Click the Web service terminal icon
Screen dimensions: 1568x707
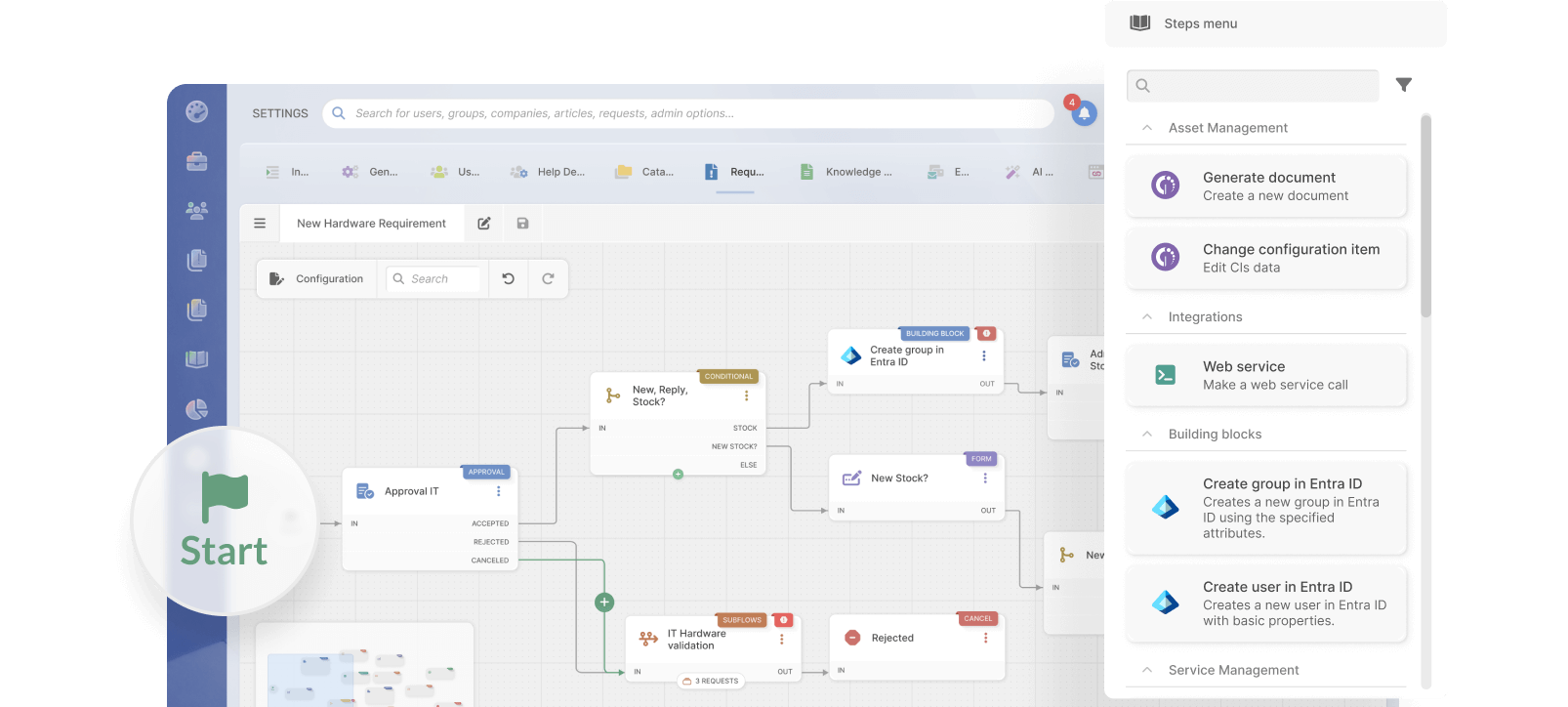pyautogui.click(x=1166, y=375)
